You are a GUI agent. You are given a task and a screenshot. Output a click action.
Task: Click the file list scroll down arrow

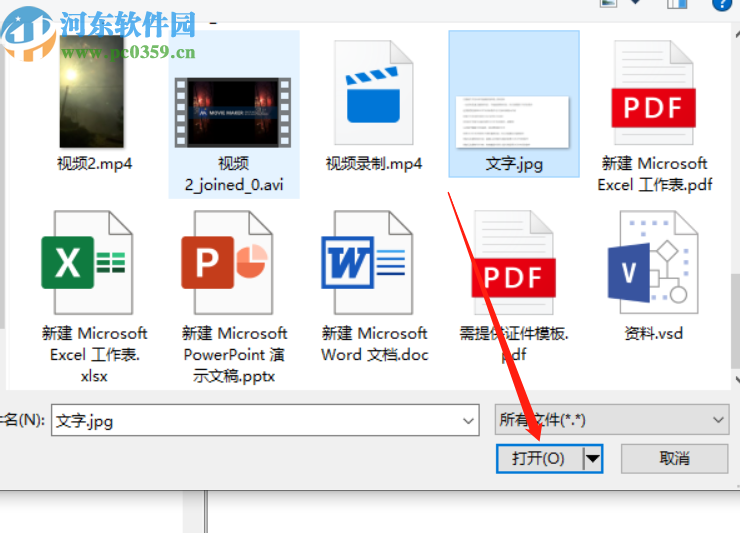click(x=736, y=379)
